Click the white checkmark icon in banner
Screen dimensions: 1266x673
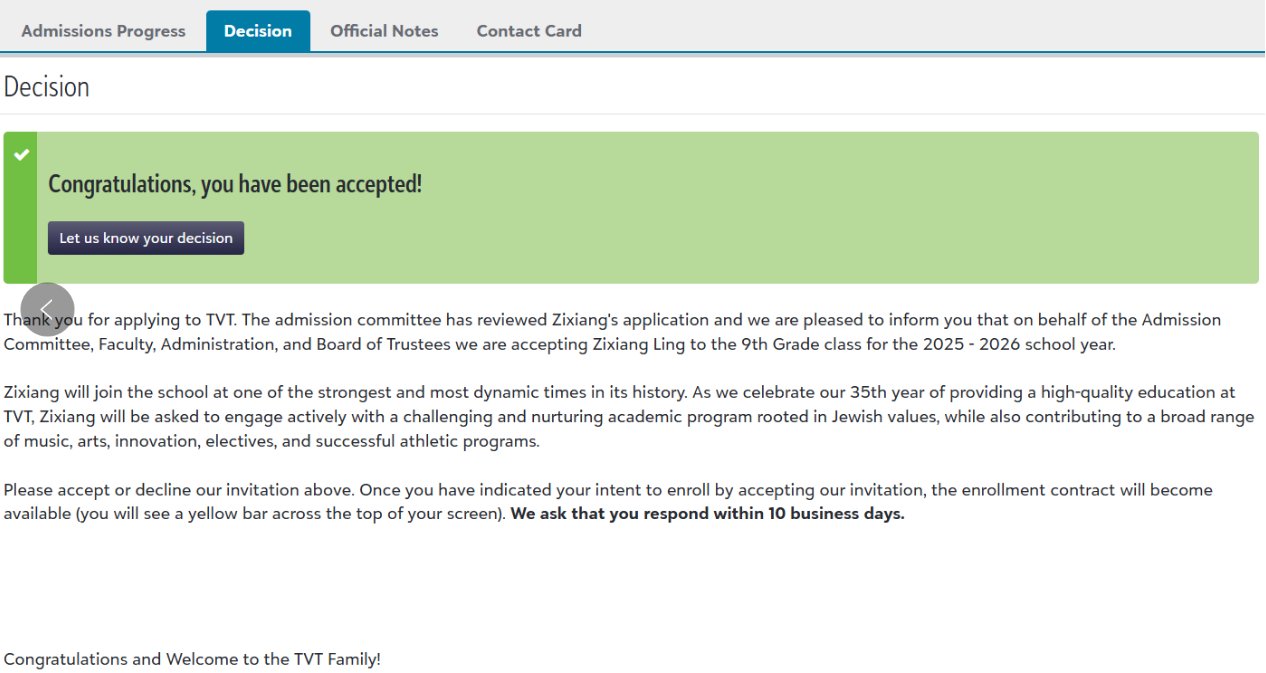pyautogui.click(x=21, y=154)
